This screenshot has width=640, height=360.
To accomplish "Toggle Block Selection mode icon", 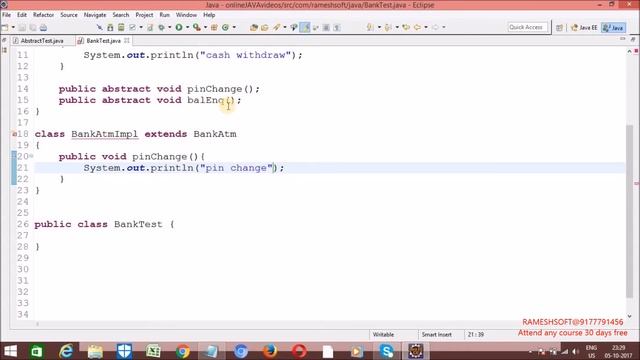I will pyautogui.click(x=326, y=27).
